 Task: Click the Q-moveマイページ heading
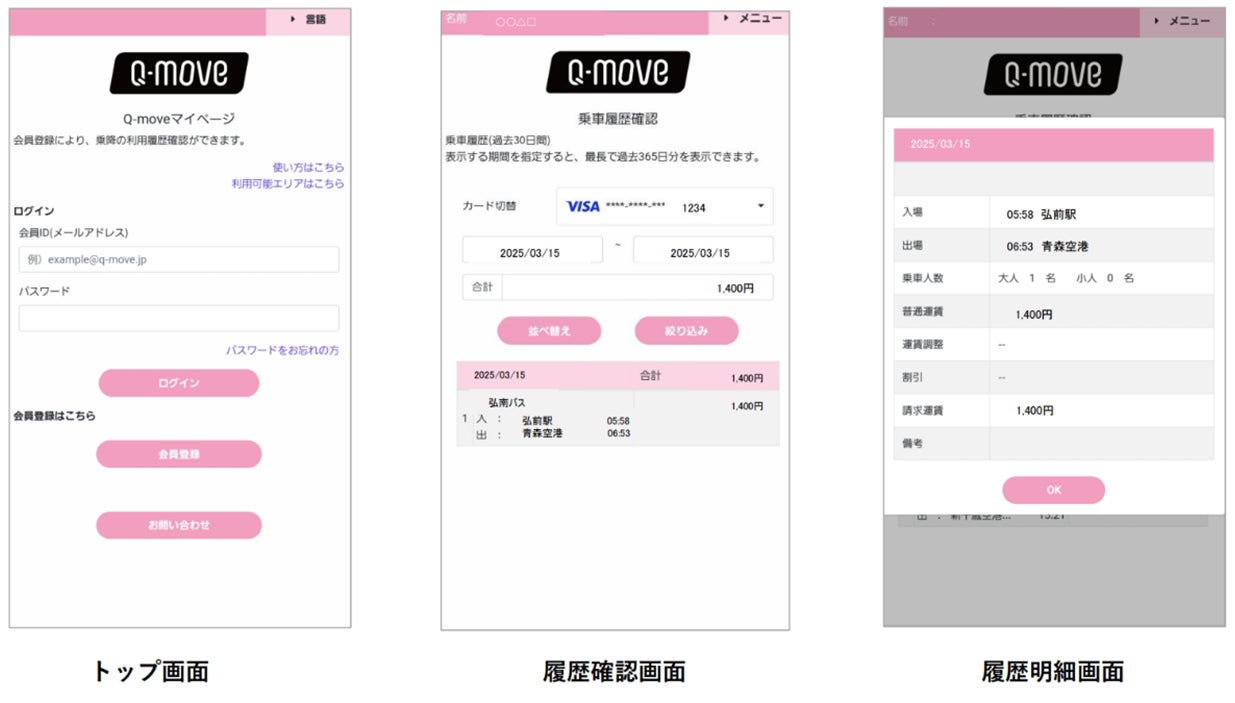click(179, 119)
